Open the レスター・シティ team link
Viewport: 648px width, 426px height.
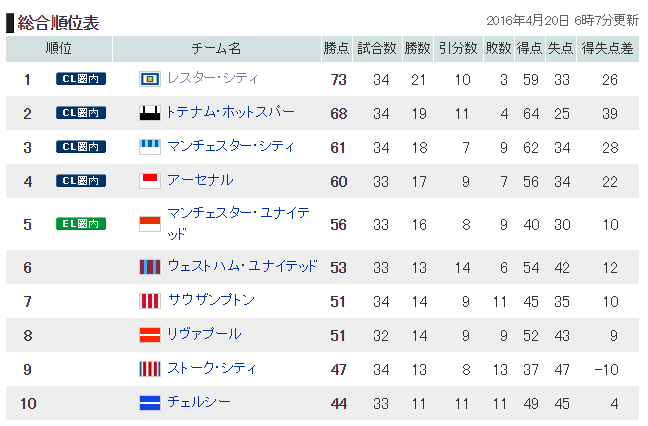coord(213,78)
